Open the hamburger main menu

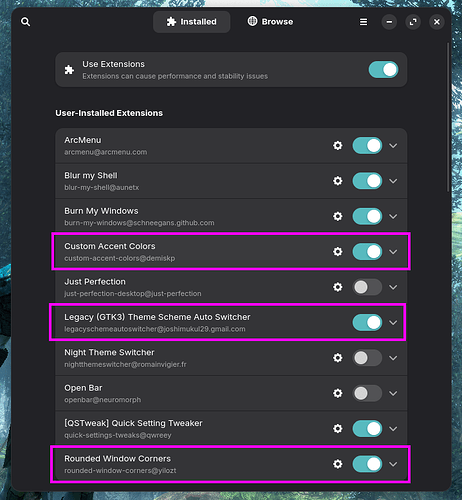(x=363, y=22)
